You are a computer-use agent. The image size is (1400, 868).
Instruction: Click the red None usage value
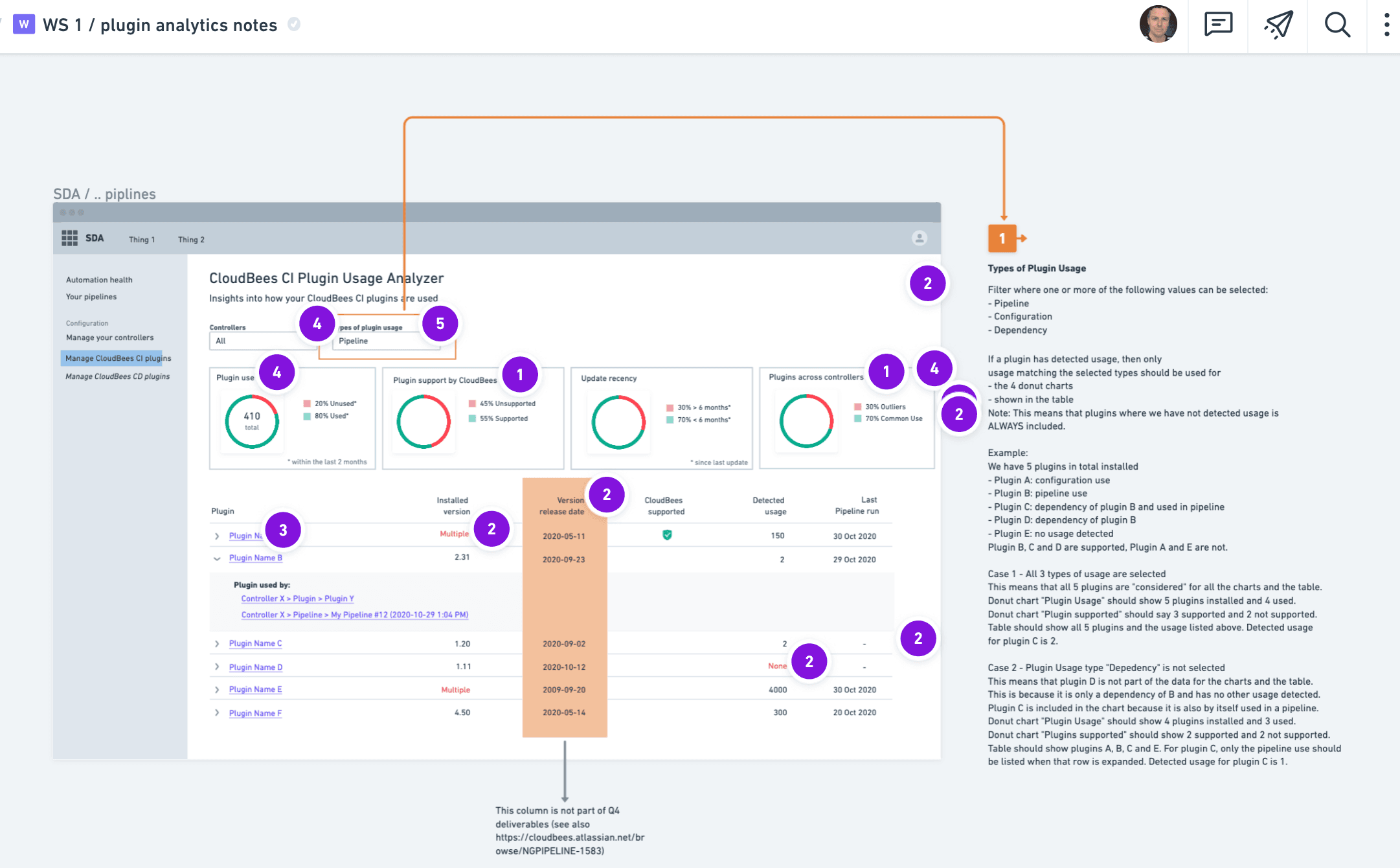point(778,666)
